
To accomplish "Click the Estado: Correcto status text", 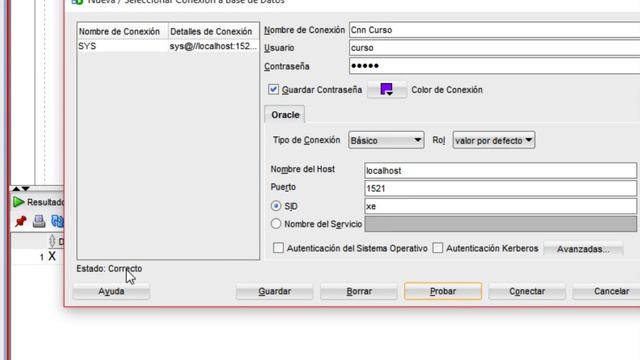I will pyautogui.click(x=109, y=269).
